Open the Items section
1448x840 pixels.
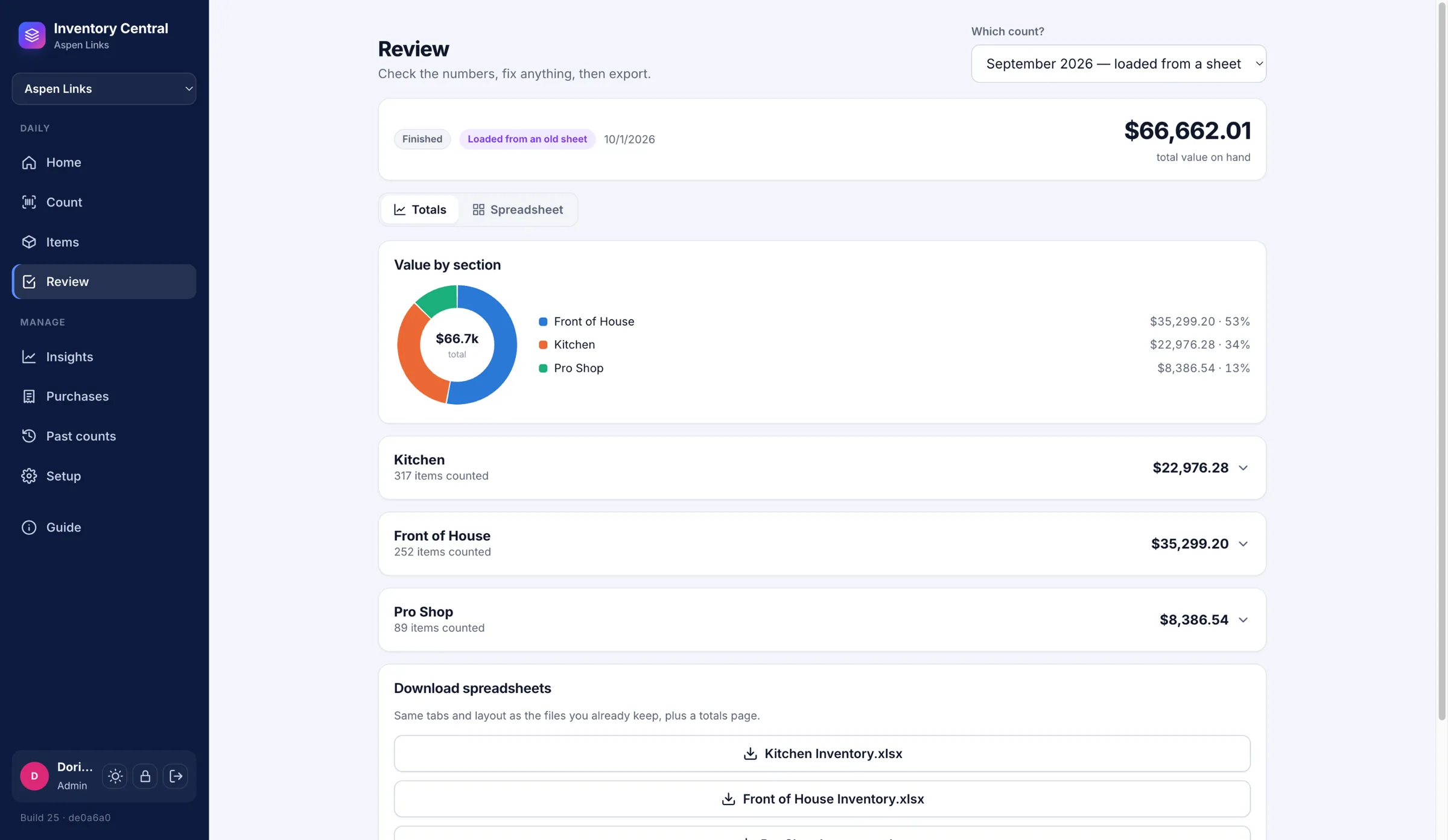coord(104,242)
